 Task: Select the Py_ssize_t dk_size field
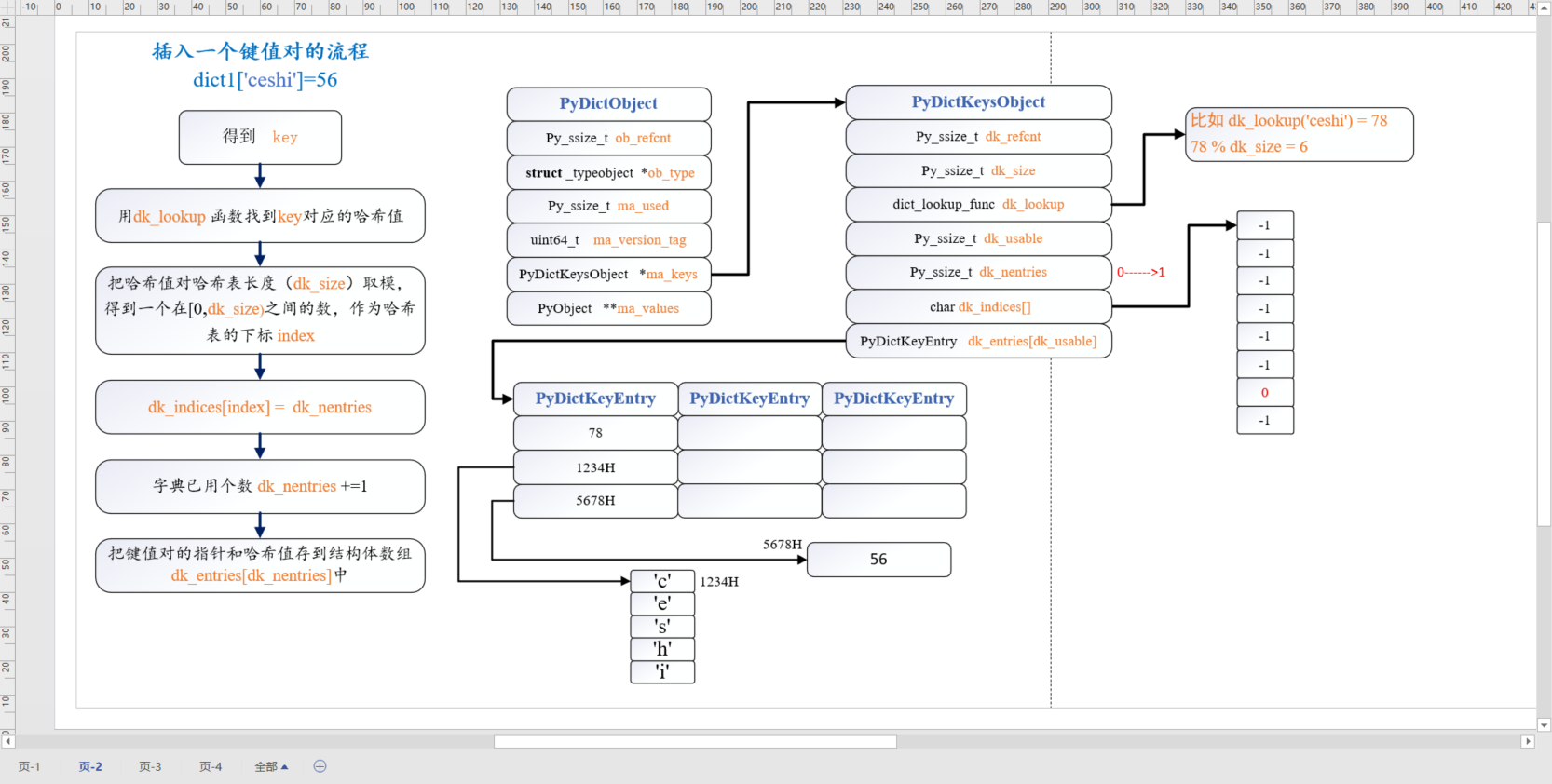tap(978, 170)
